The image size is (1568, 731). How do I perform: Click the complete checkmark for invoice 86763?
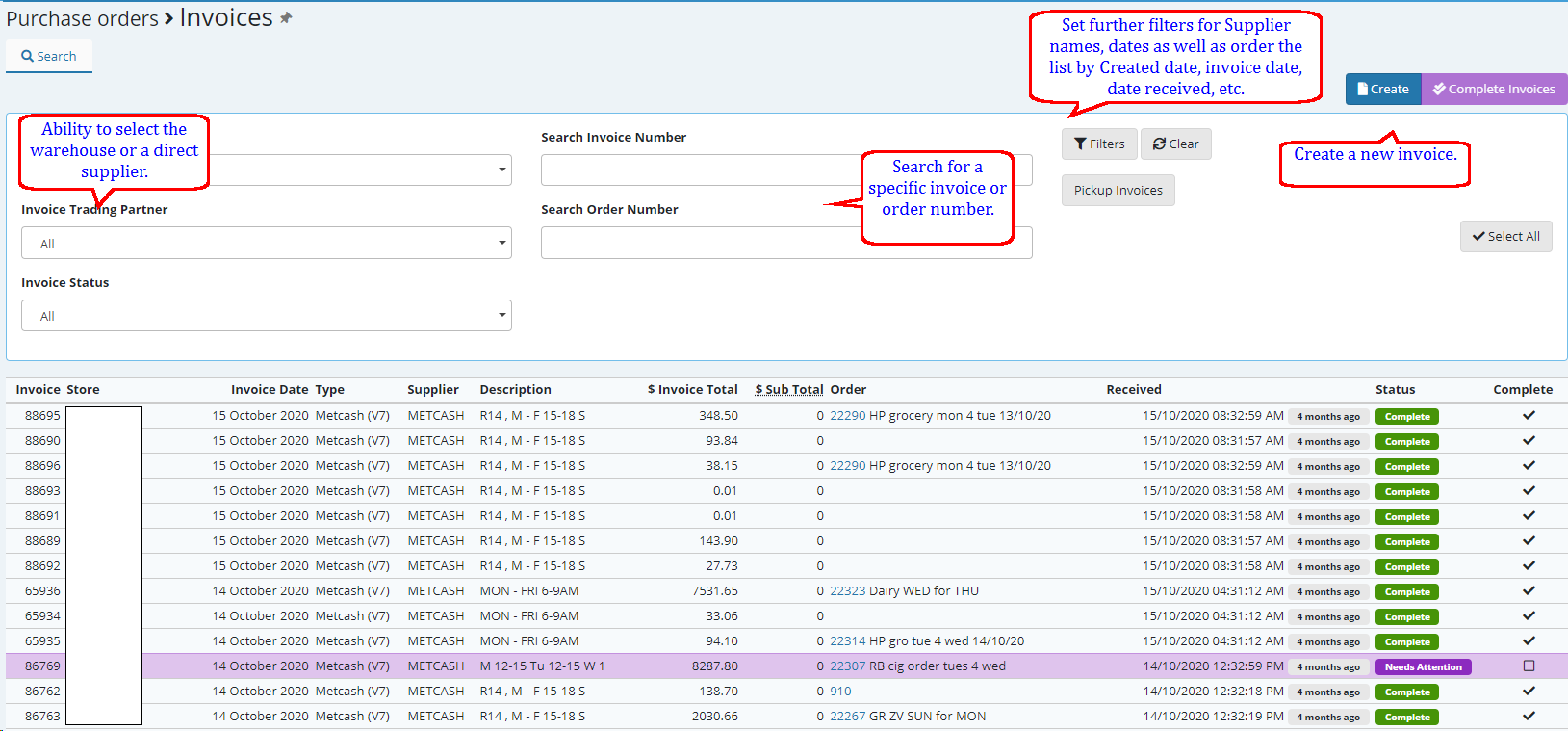point(1529,716)
